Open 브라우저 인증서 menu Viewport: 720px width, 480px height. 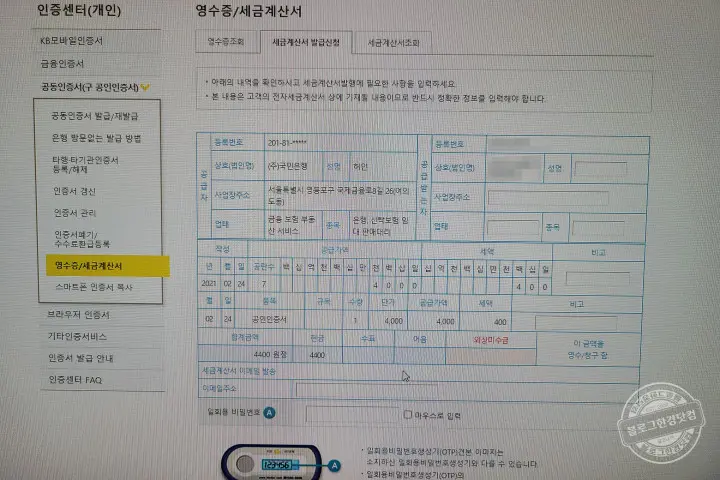[79, 315]
